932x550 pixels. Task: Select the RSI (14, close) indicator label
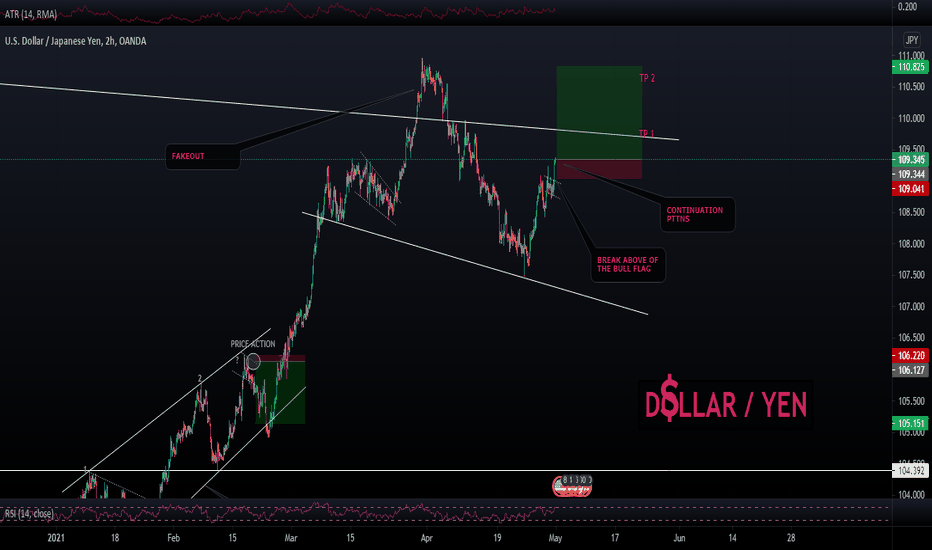point(29,513)
